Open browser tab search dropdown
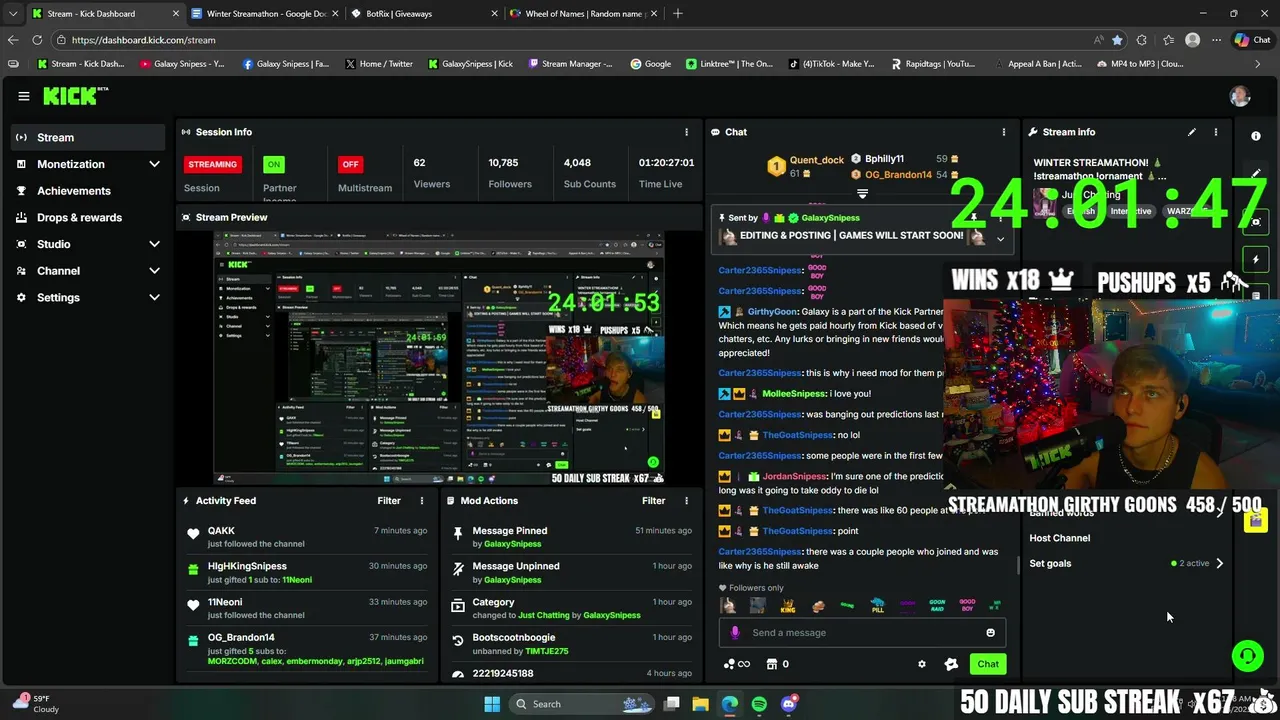This screenshot has height=720, width=1280. click(13, 14)
